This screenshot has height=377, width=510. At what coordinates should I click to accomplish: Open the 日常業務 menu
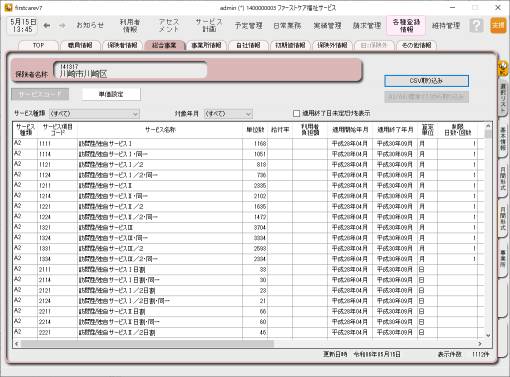point(287,25)
